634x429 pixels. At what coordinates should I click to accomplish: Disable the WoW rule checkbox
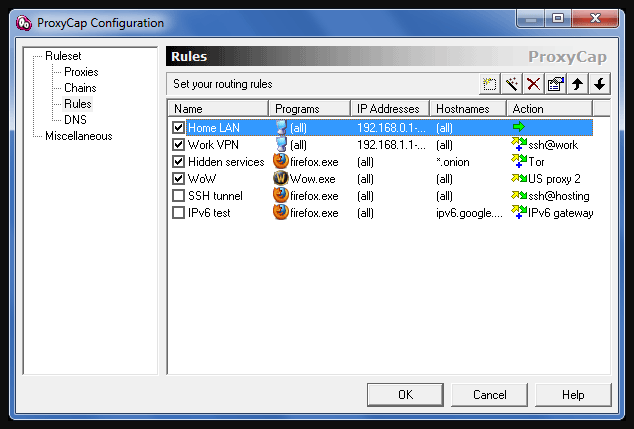[x=178, y=179]
